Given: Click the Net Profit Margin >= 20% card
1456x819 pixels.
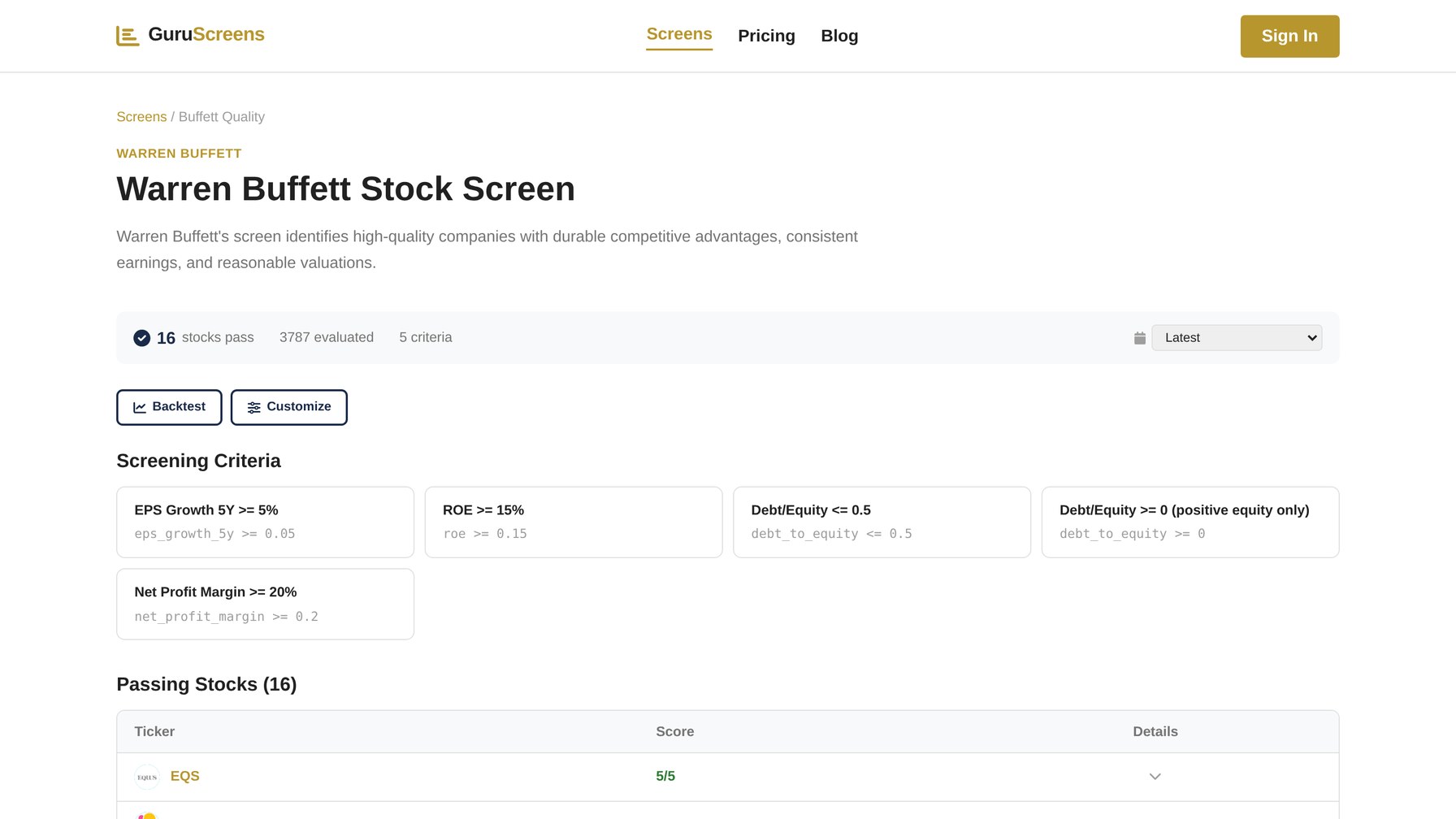Looking at the screenshot, I should point(265,604).
